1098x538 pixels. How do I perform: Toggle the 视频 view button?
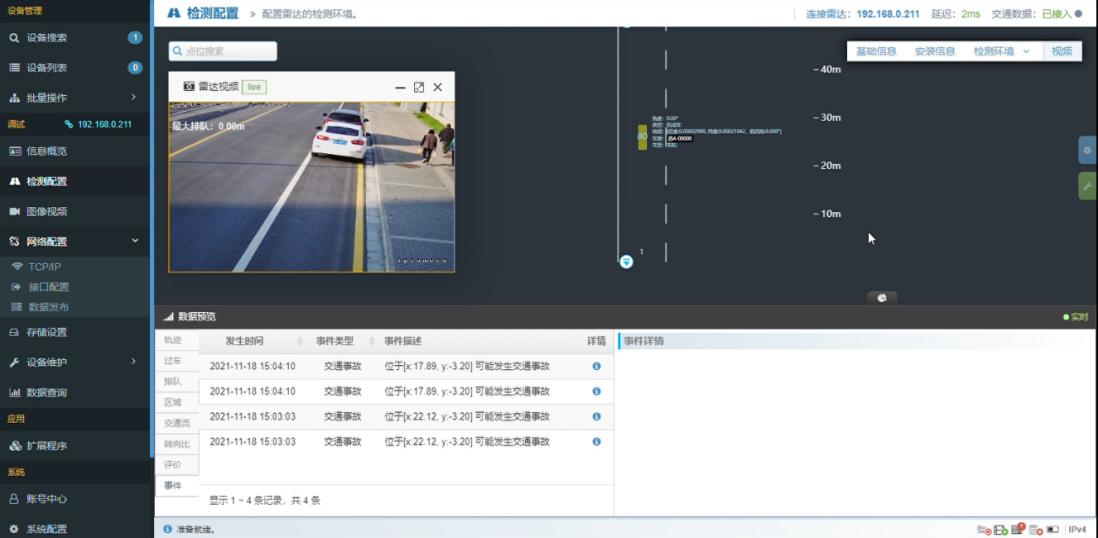point(1061,51)
